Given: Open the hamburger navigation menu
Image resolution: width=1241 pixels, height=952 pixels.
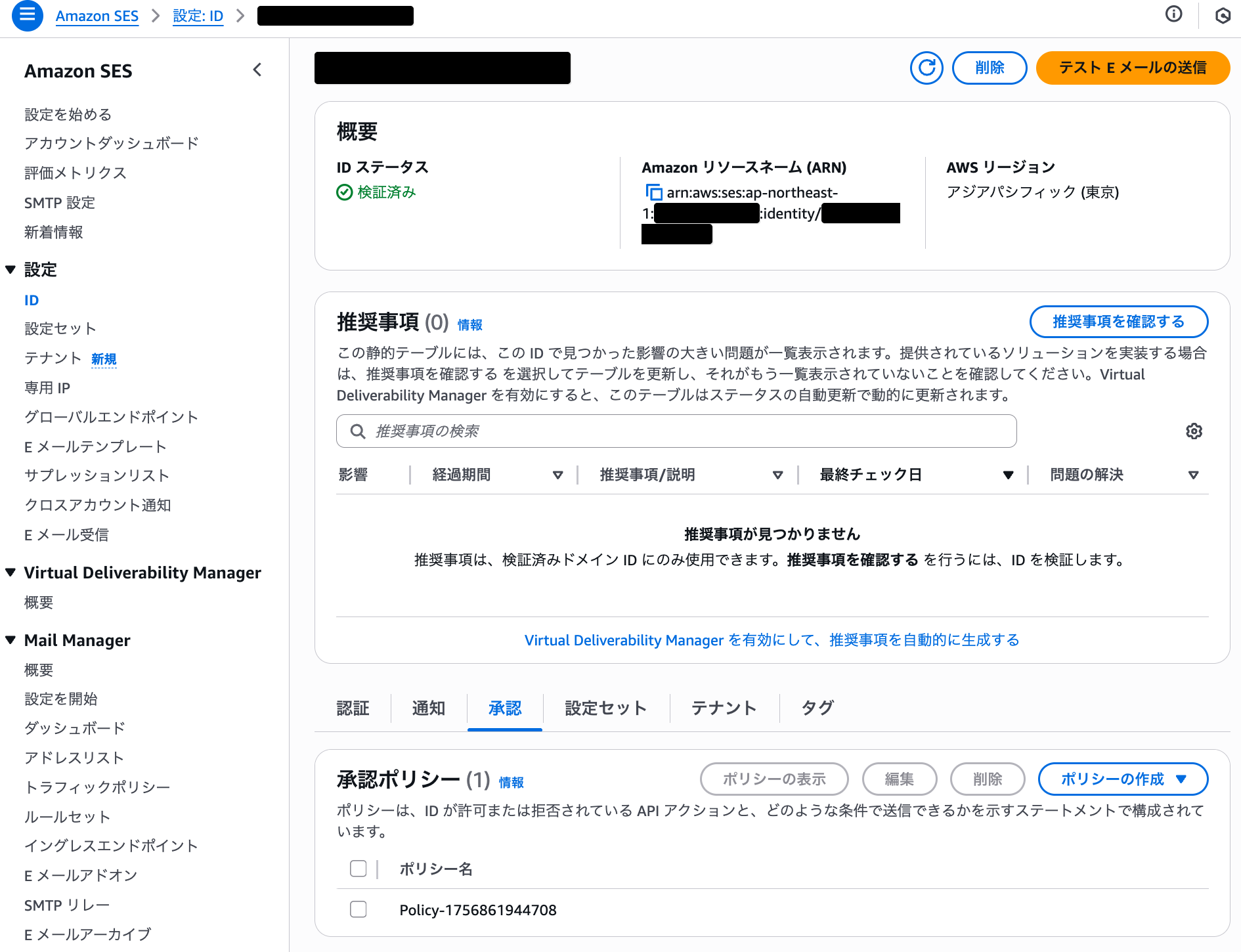Looking at the screenshot, I should pos(27,15).
